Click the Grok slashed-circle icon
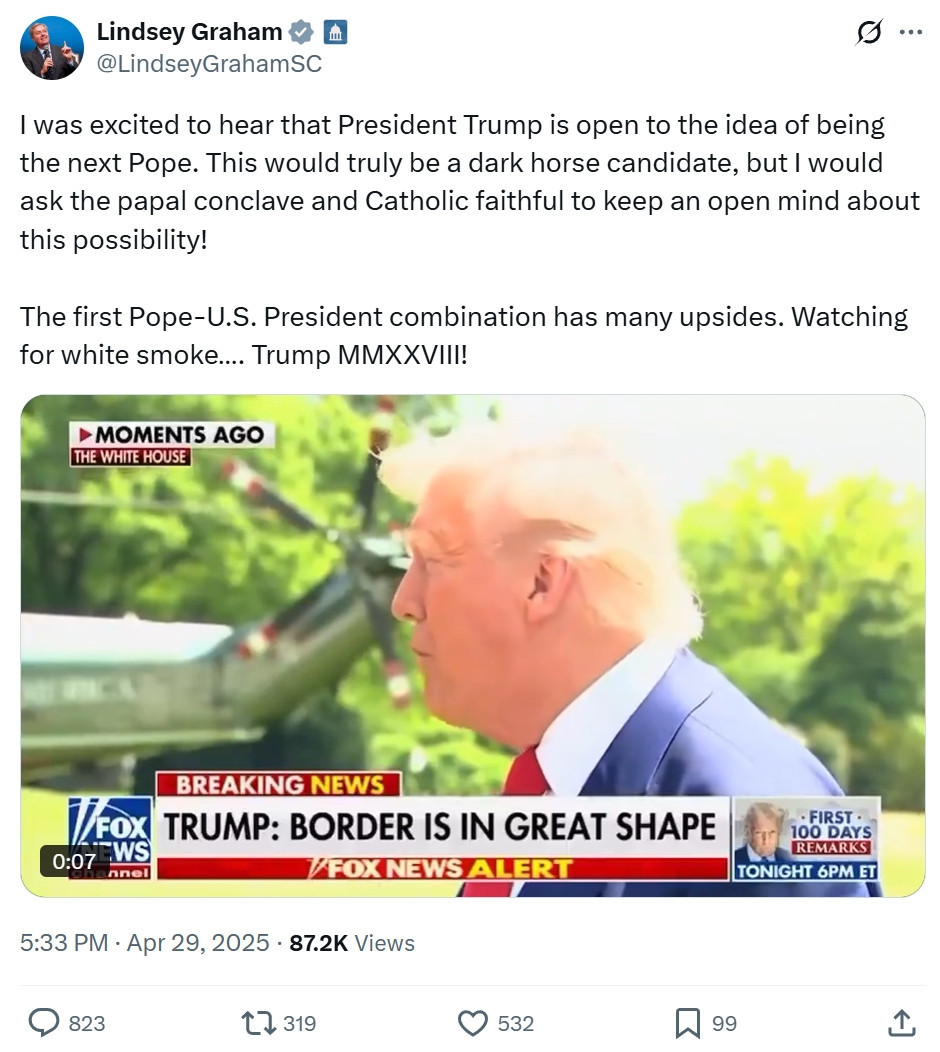940x1052 pixels. point(869,32)
